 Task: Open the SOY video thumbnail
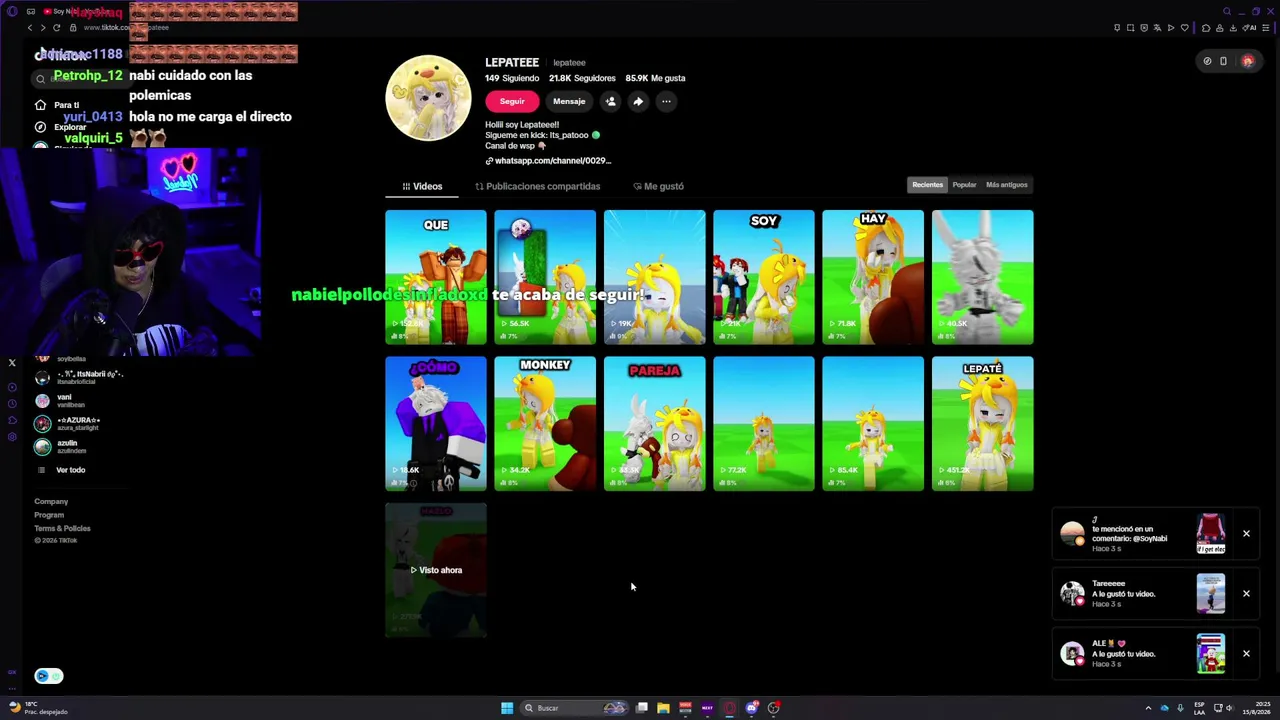[x=764, y=277]
